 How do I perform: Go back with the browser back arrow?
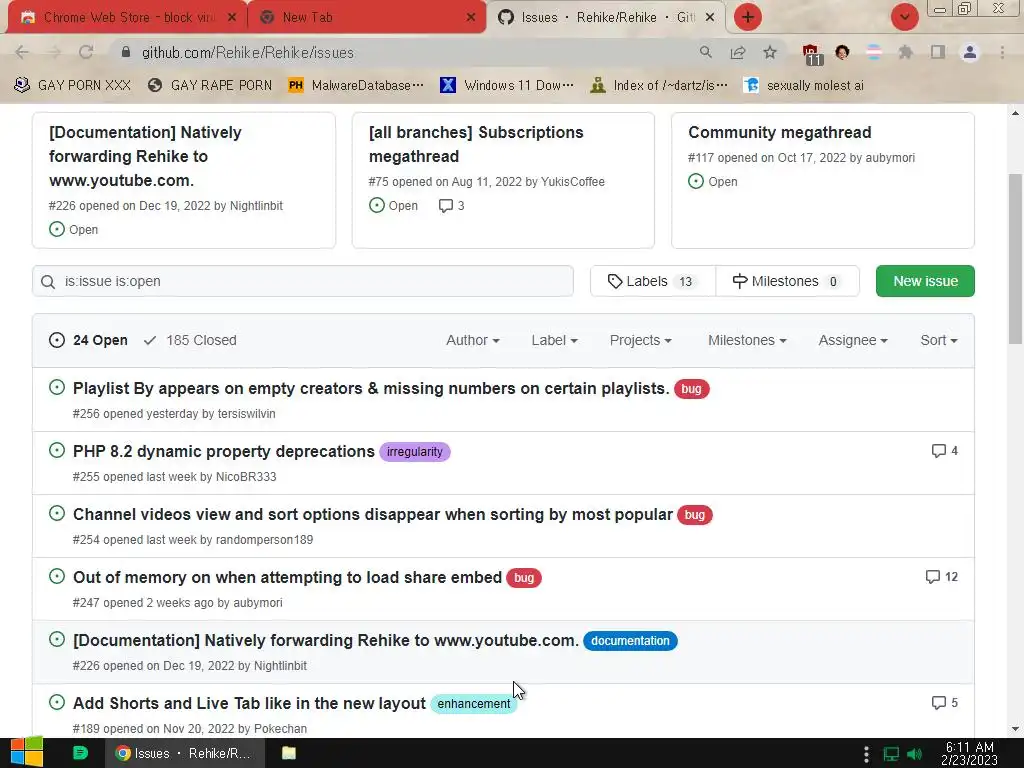point(22,52)
